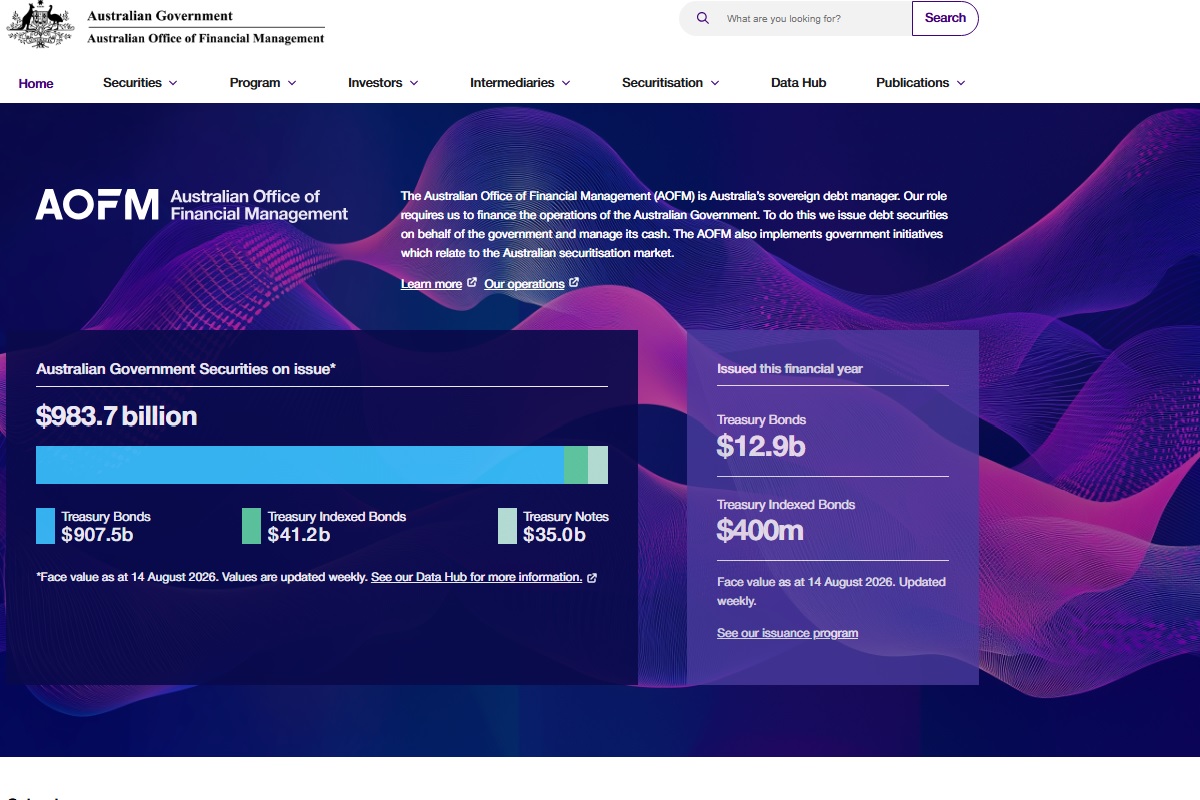Click the green segment of the securities bar

576,465
